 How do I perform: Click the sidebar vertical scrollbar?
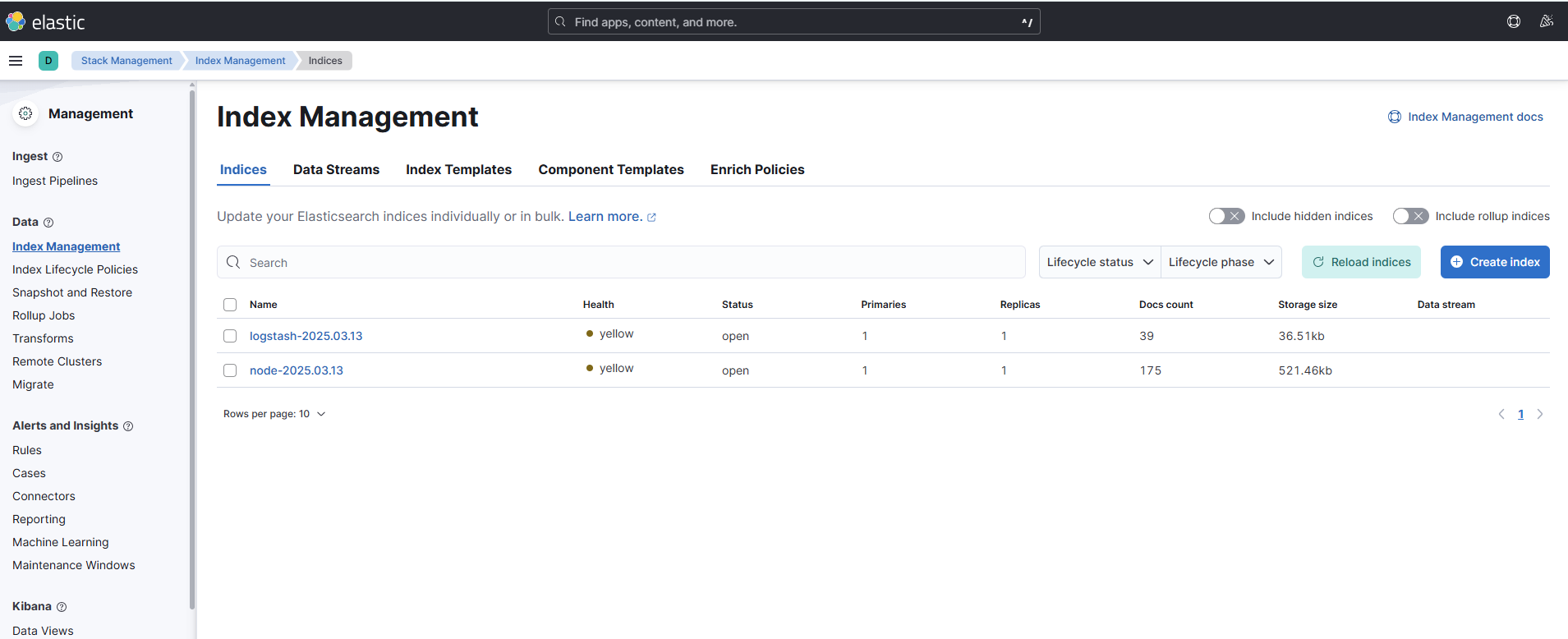(192, 345)
